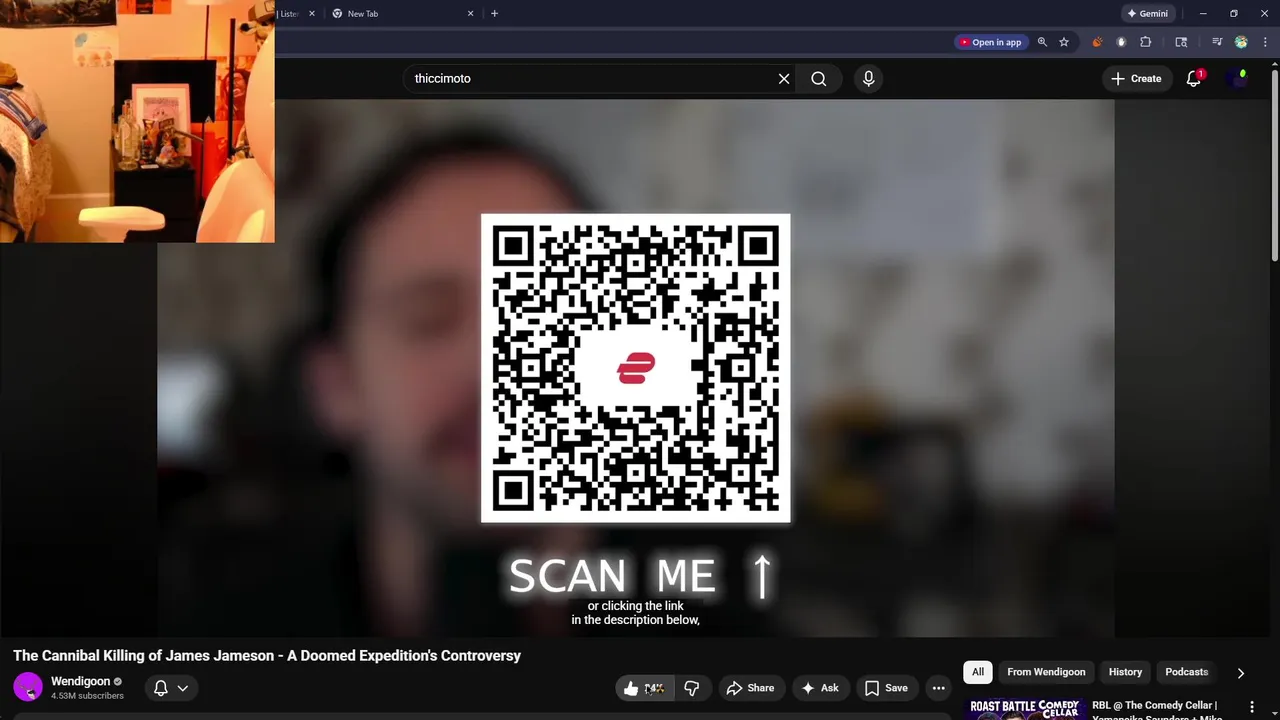
Task: Click the webcam overlay in the corner
Action: (137, 121)
